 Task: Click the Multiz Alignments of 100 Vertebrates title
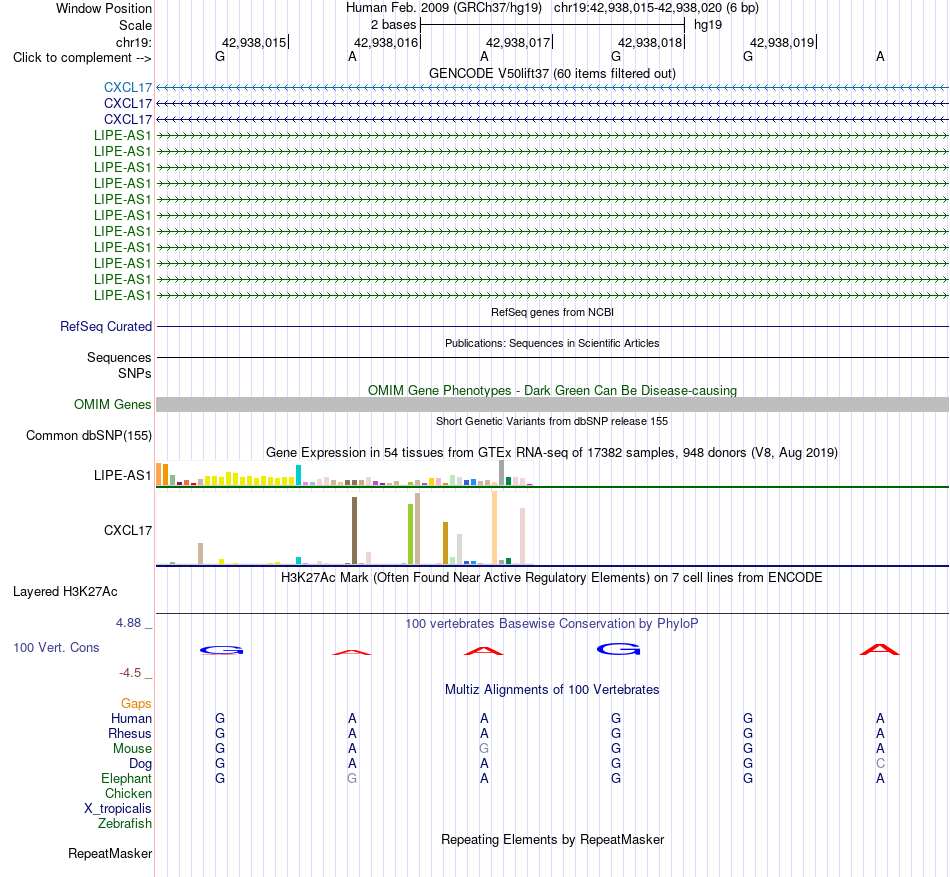[552, 689]
